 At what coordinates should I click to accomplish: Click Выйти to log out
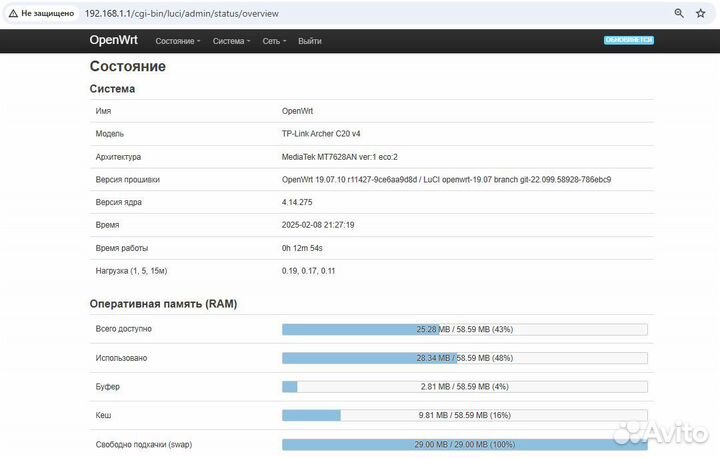click(309, 41)
